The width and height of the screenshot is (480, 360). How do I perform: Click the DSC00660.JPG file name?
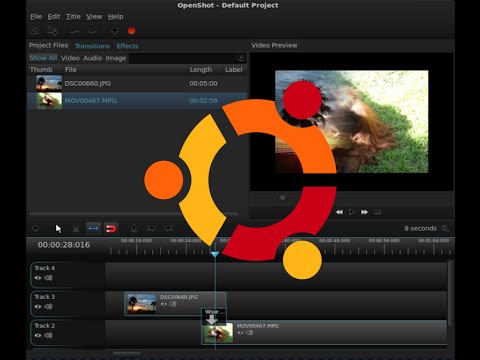click(x=88, y=84)
